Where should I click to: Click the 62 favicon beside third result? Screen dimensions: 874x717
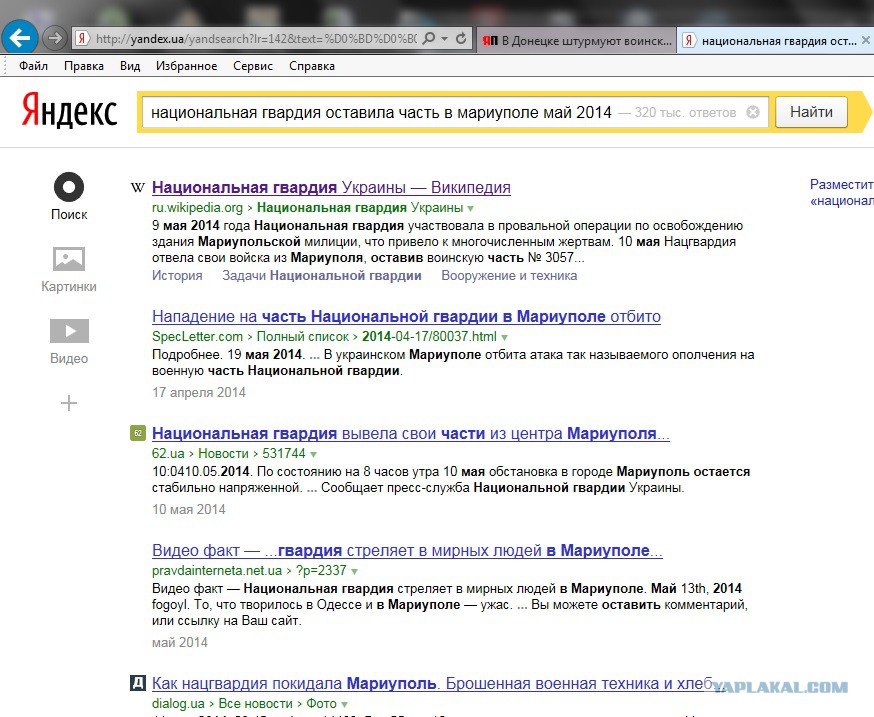(138, 433)
